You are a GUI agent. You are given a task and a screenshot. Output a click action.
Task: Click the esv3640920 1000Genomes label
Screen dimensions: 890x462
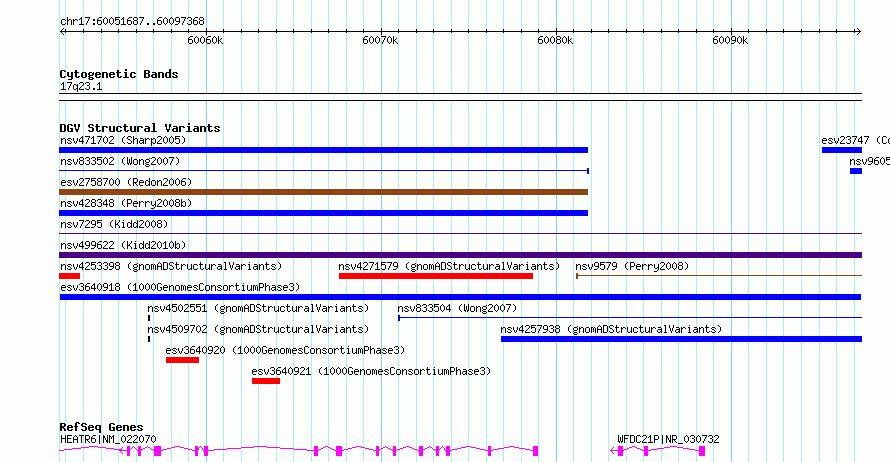coord(285,350)
